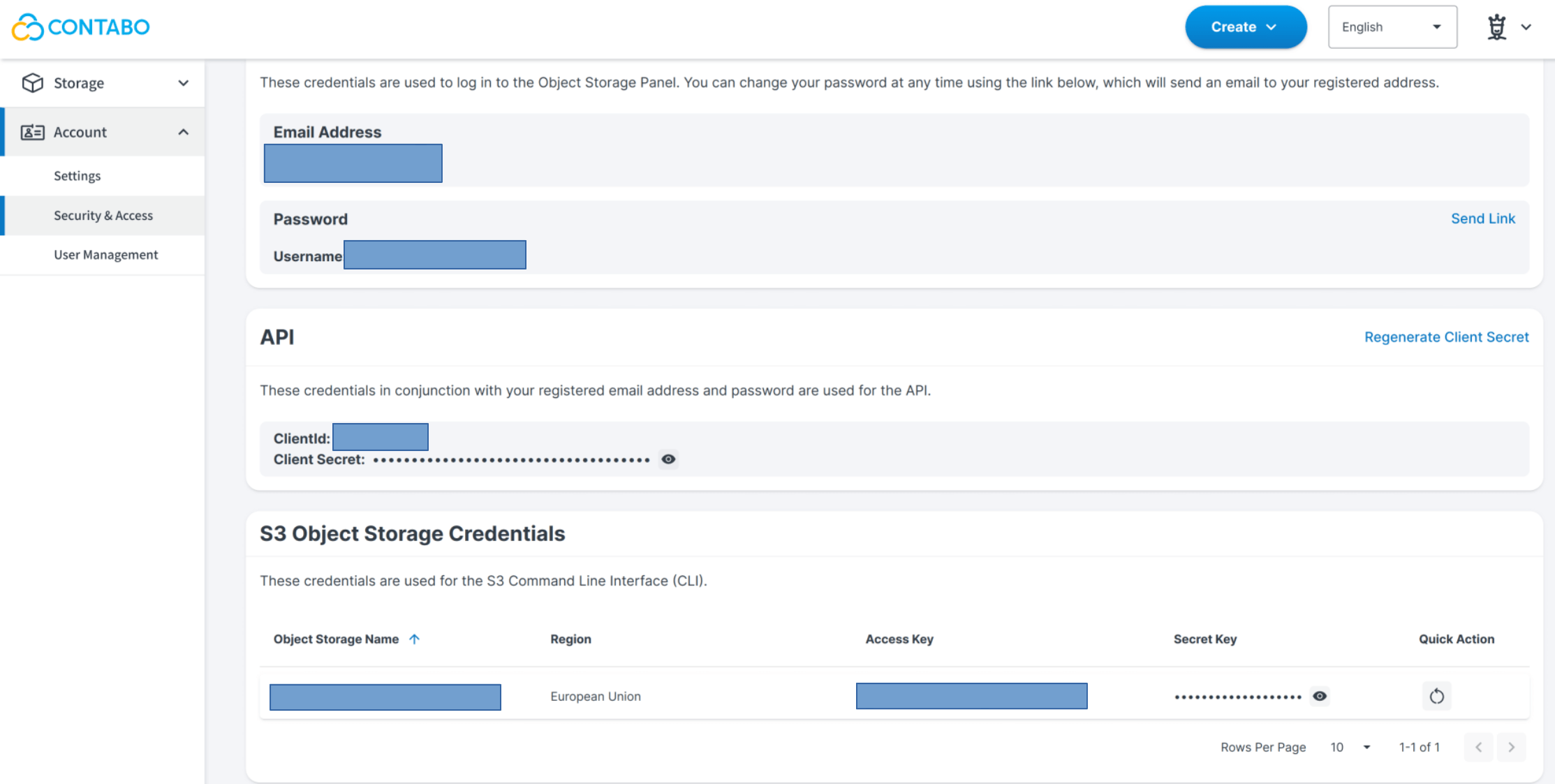Click Regenerate Client Secret link
Viewport: 1555px width, 784px height.
click(x=1446, y=337)
